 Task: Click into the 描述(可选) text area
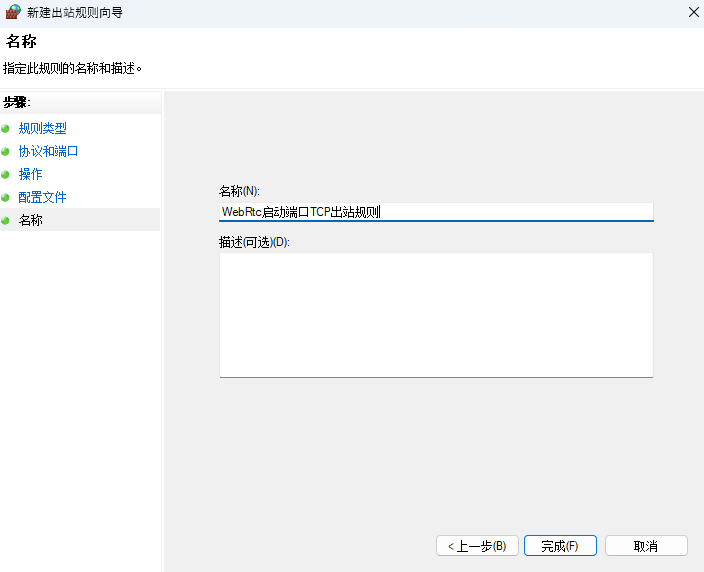coord(436,315)
